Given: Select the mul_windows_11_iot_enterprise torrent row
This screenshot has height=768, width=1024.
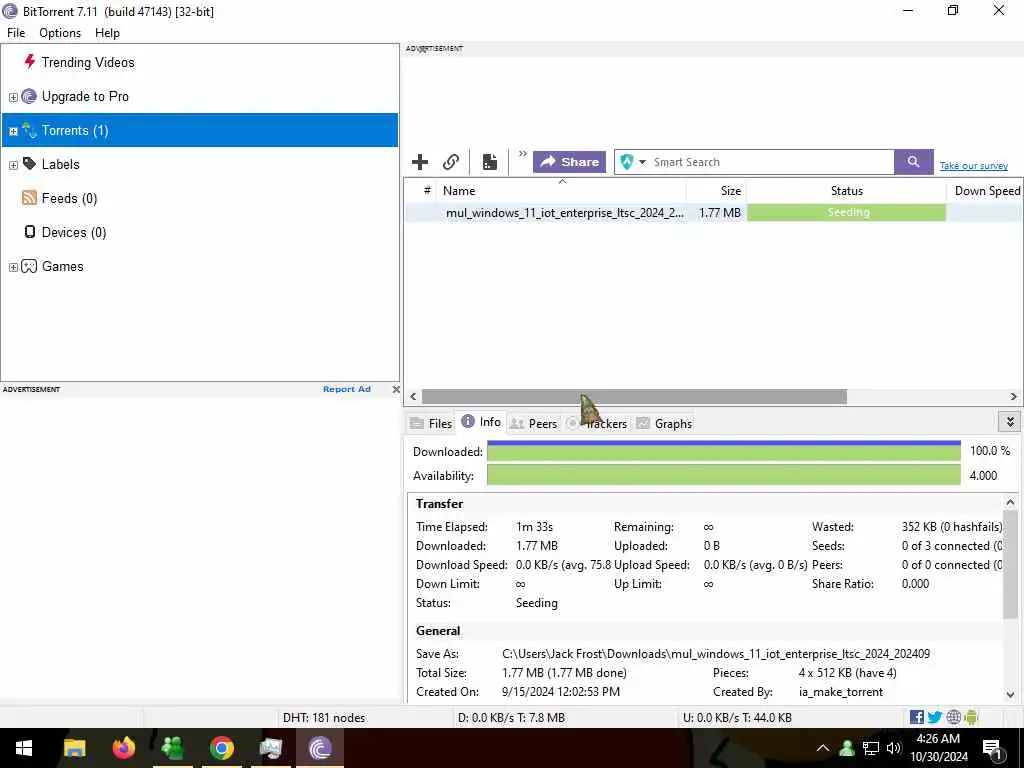Looking at the screenshot, I should click(x=714, y=212).
